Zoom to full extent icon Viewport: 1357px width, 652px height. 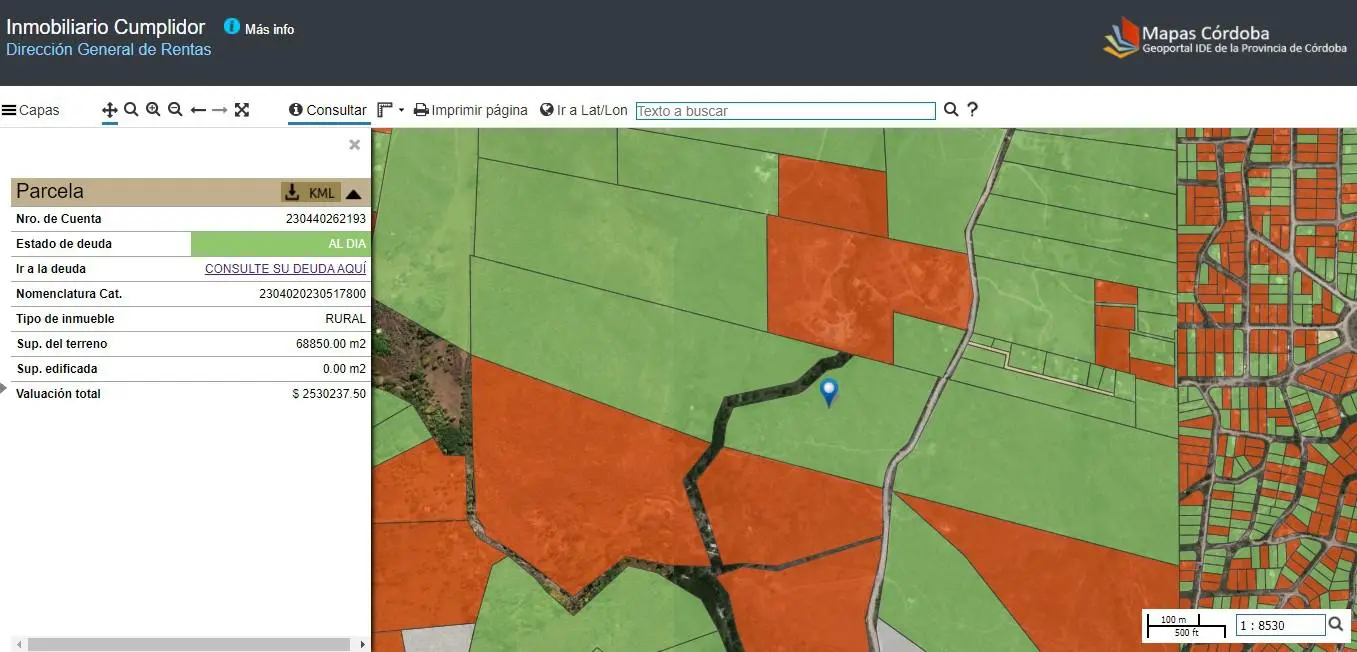tap(242, 110)
